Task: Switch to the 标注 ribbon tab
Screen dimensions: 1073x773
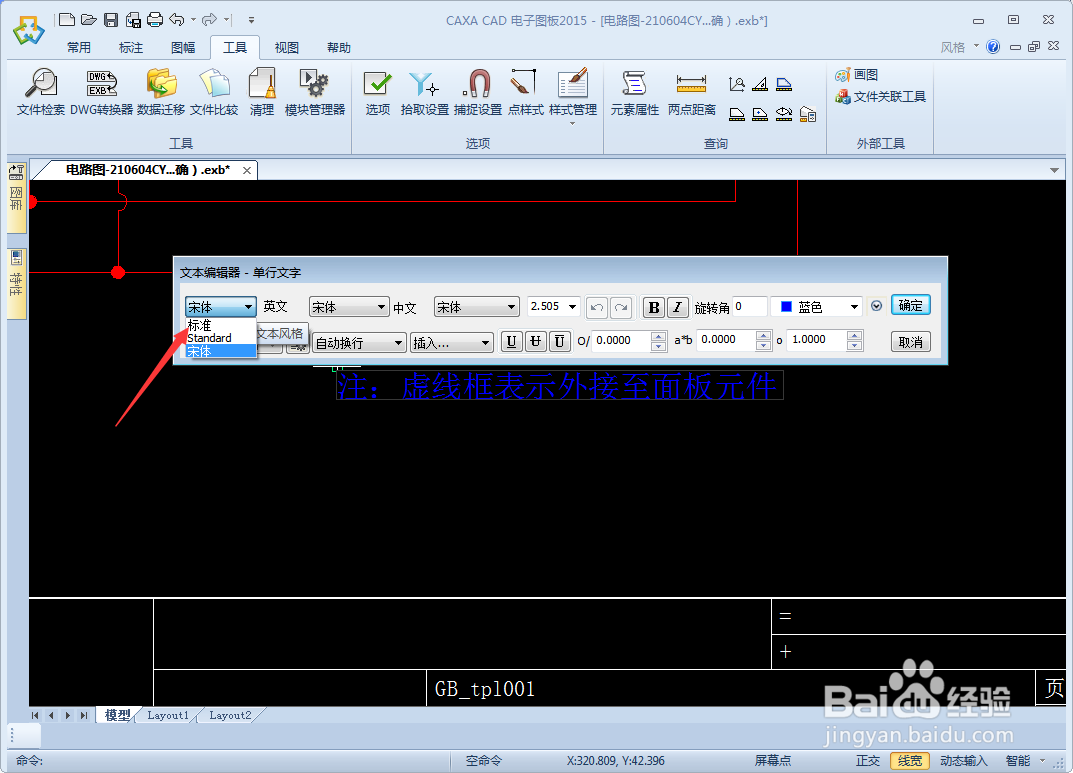Action: [131, 47]
